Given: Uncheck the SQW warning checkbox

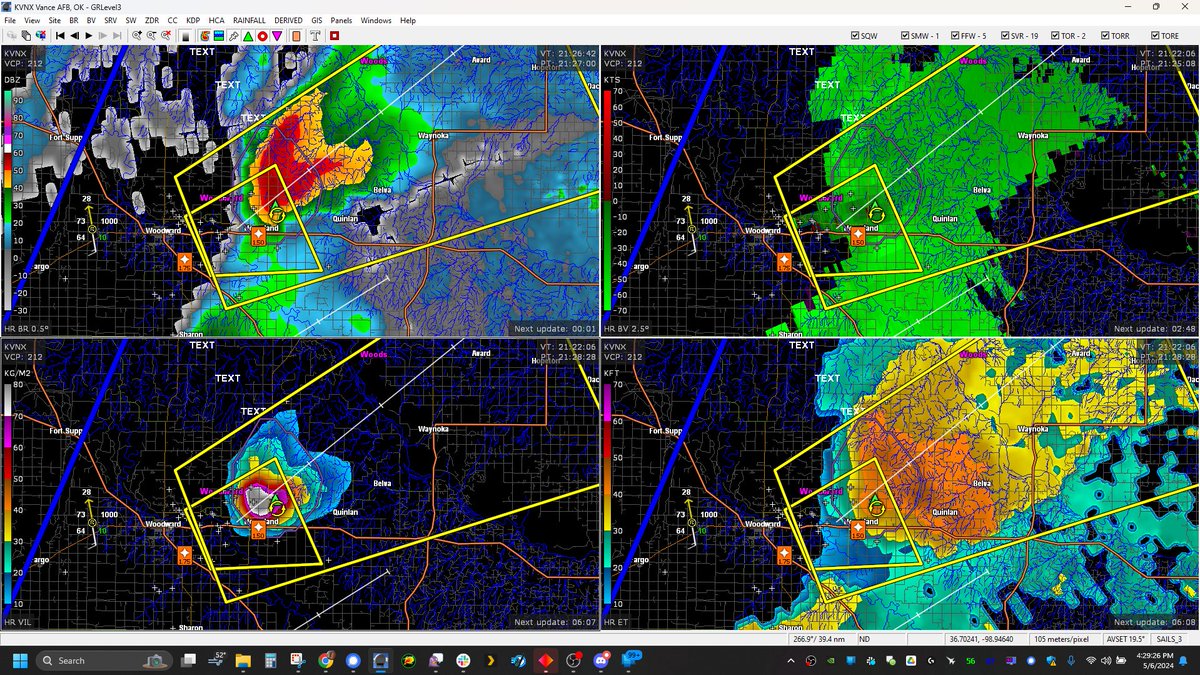Looking at the screenshot, I should [x=854, y=36].
